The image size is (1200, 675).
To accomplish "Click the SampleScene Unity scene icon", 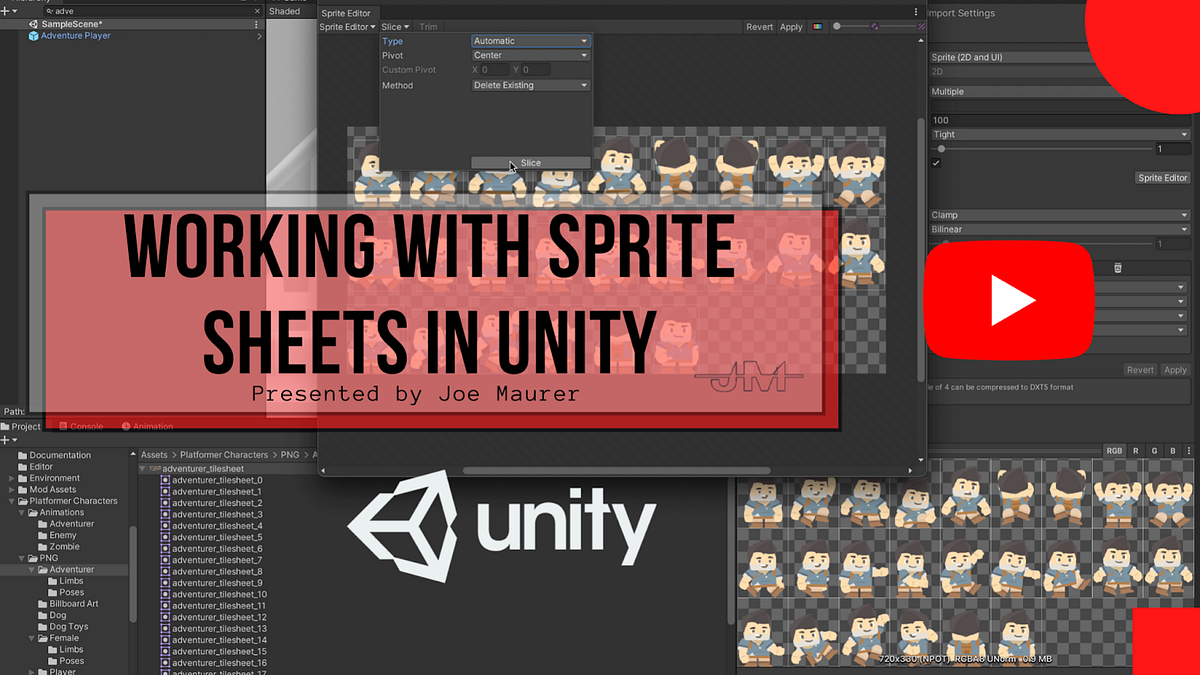I will (x=33, y=24).
